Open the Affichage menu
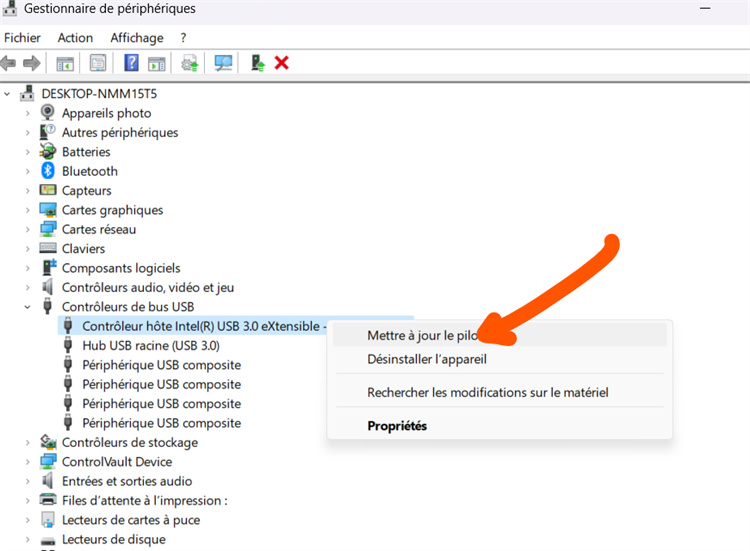 (137, 38)
